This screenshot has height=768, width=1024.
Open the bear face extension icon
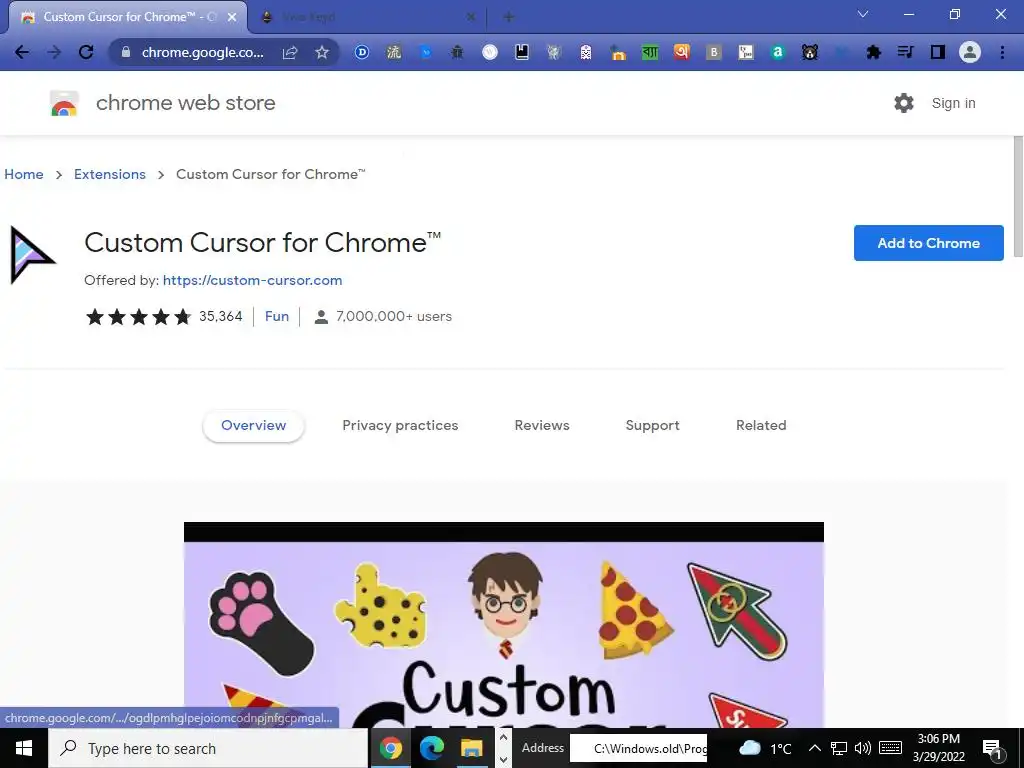click(810, 52)
